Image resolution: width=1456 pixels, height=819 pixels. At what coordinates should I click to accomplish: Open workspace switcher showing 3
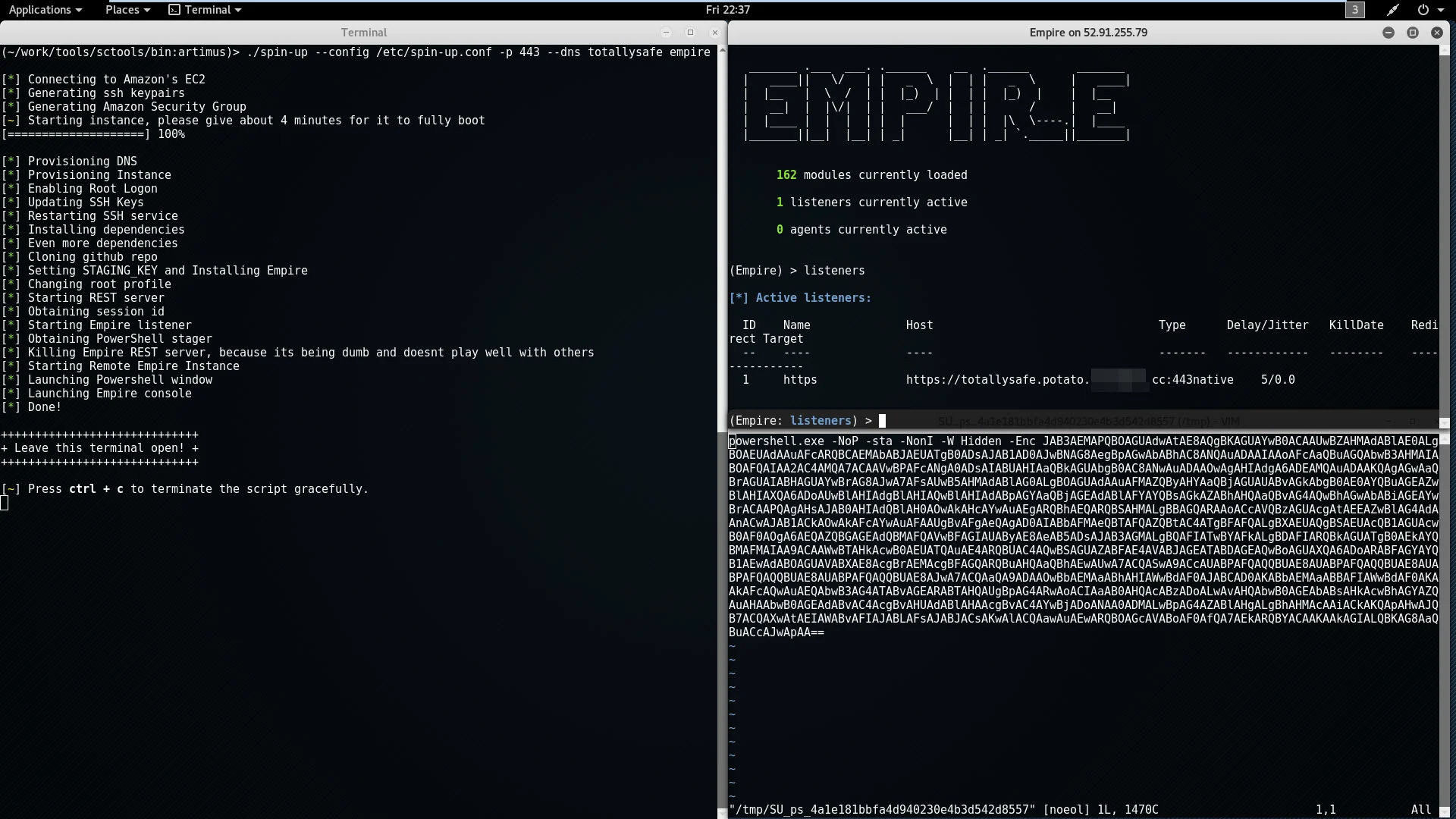(x=1355, y=10)
